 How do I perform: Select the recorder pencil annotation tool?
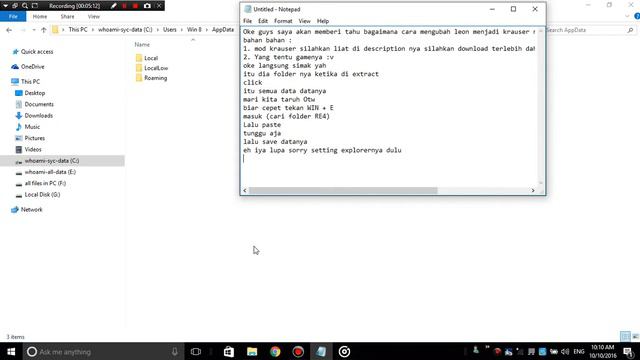coord(114,6)
